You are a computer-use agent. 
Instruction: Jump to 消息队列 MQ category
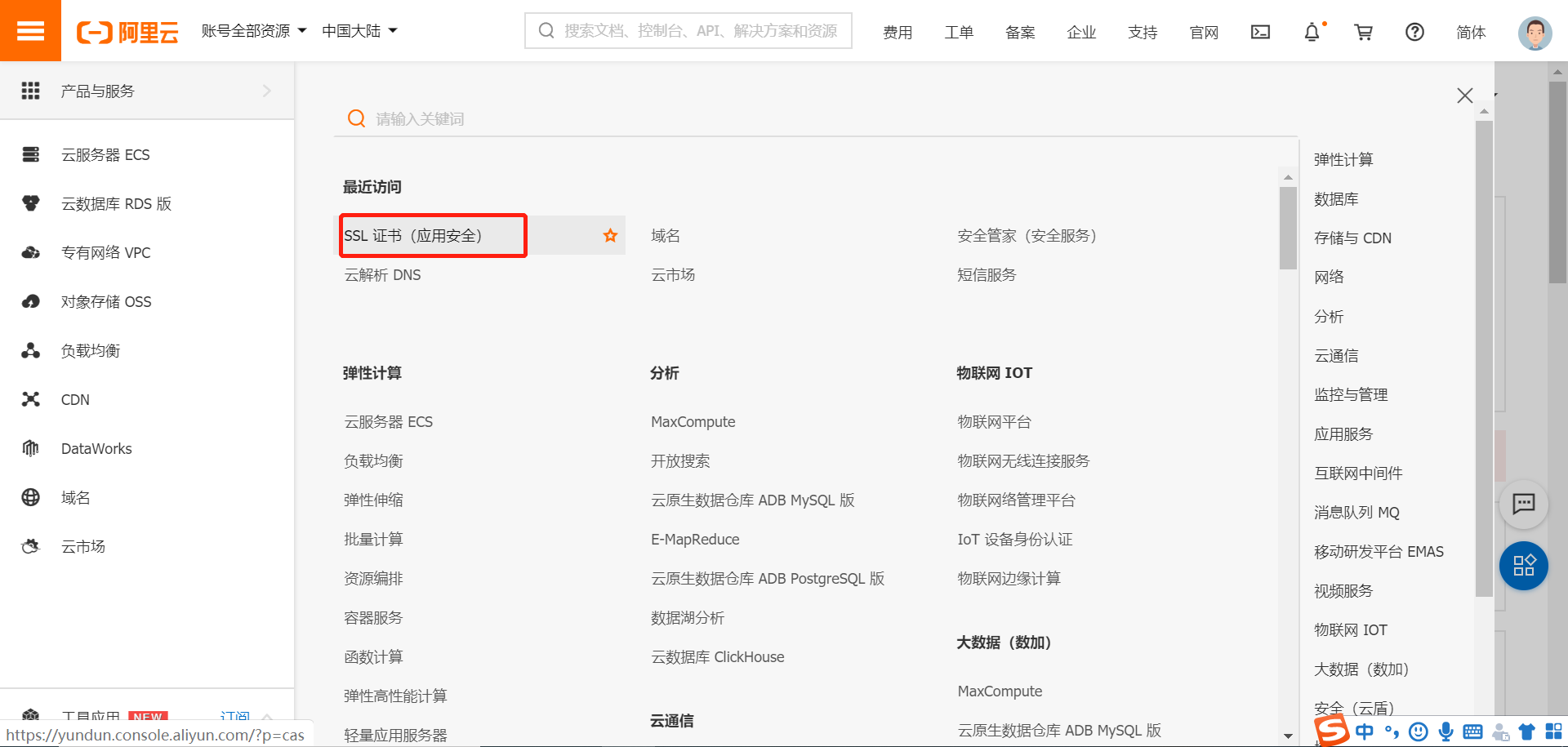pyautogui.click(x=1356, y=512)
